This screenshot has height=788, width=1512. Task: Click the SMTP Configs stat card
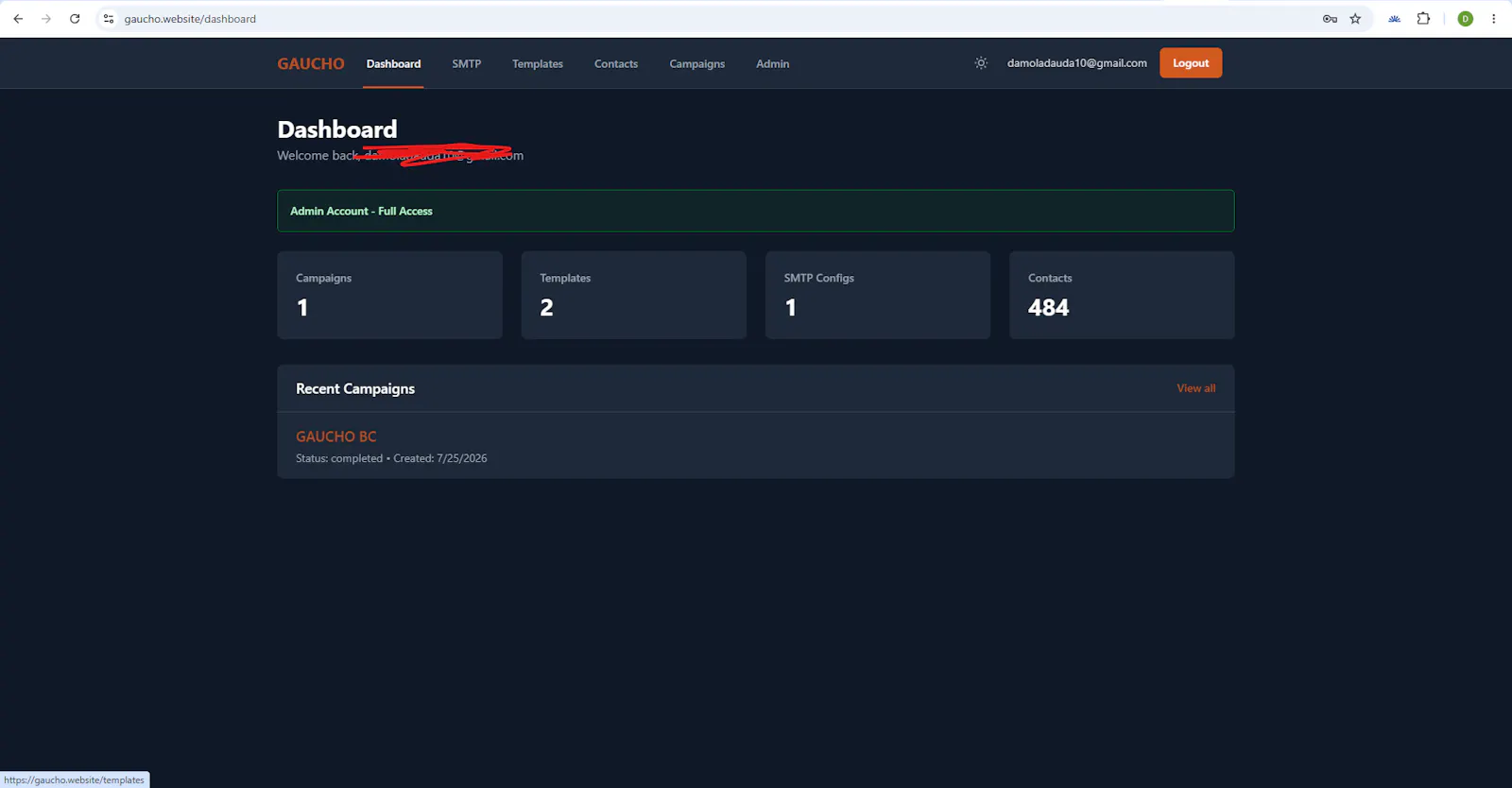(x=878, y=295)
